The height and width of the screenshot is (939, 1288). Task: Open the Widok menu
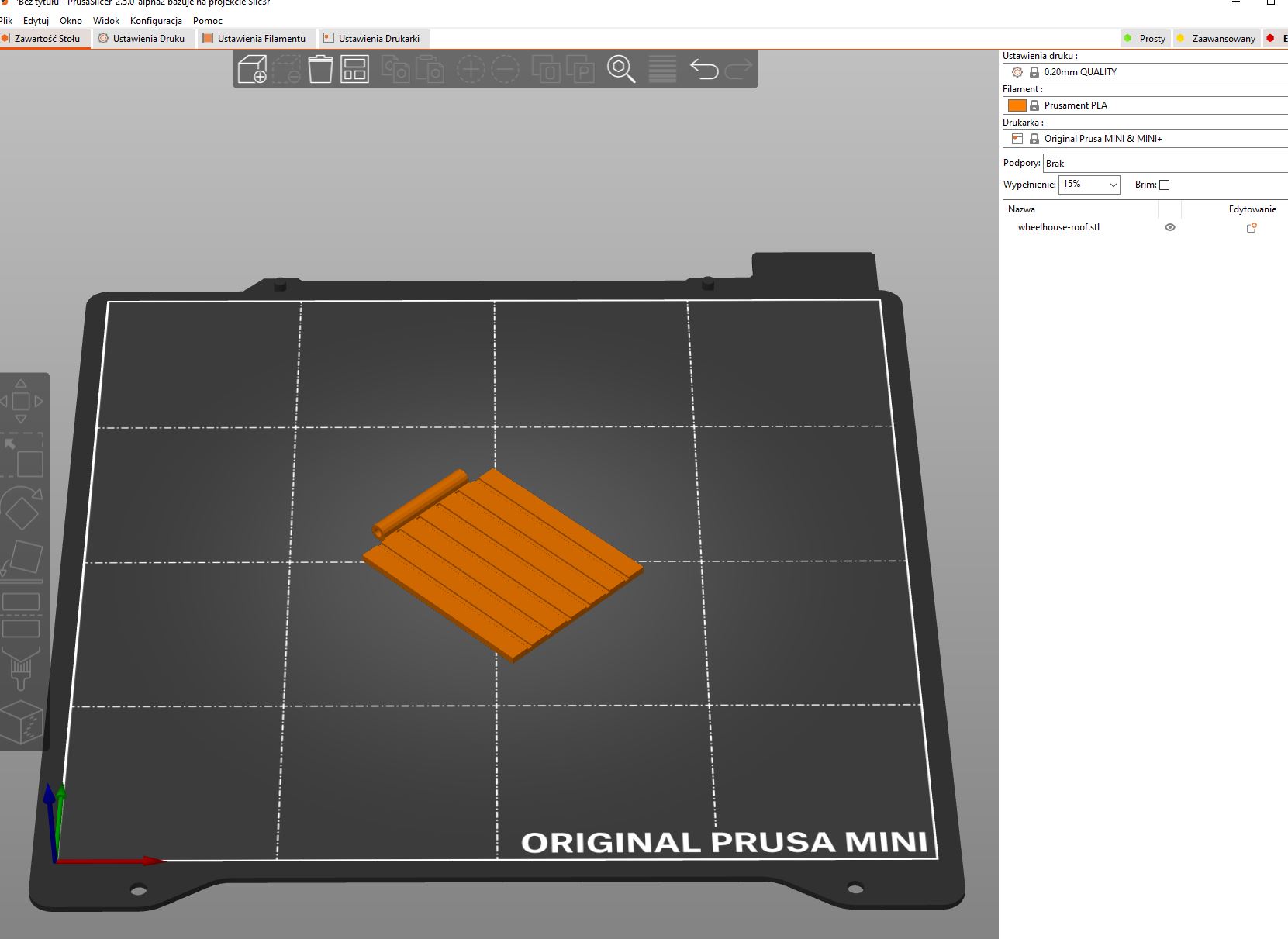[x=106, y=21]
